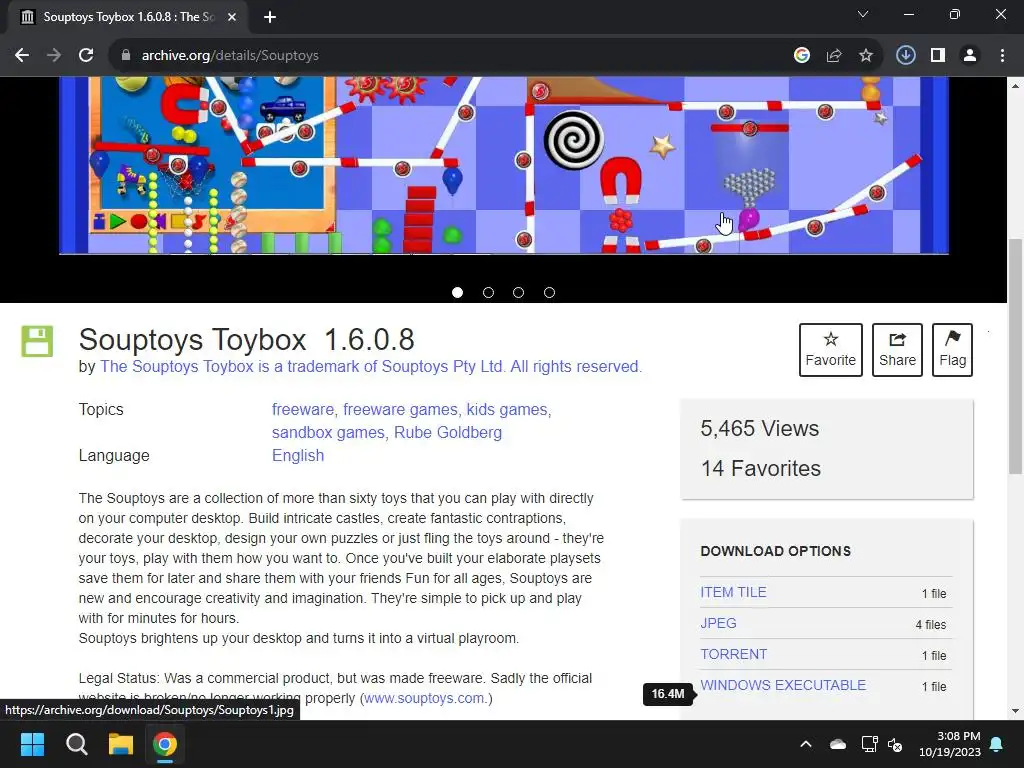
Task: Add item to Favorites
Action: [831, 349]
